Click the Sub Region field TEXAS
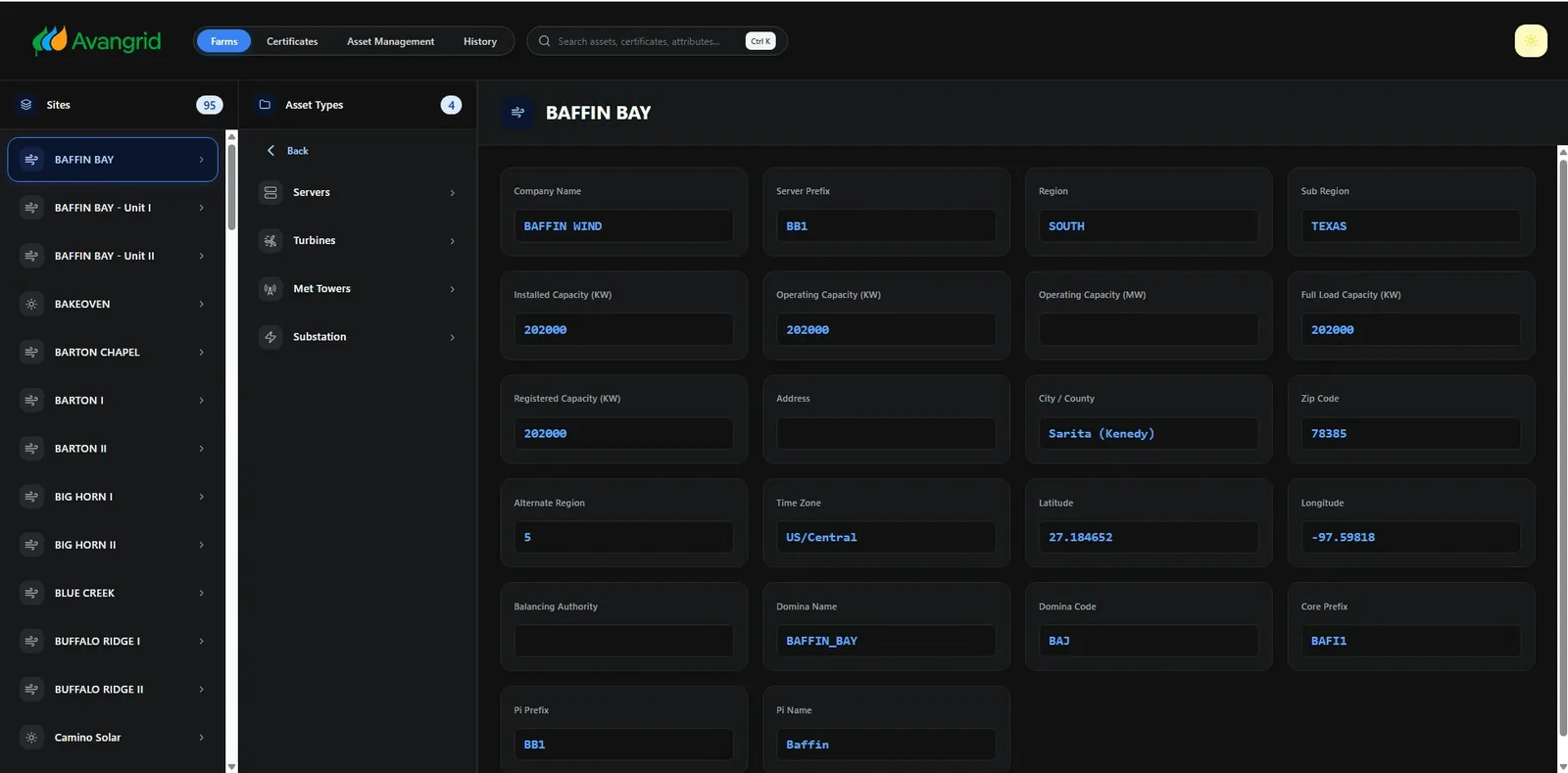Viewport: 1568px width, 773px height. (1410, 226)
